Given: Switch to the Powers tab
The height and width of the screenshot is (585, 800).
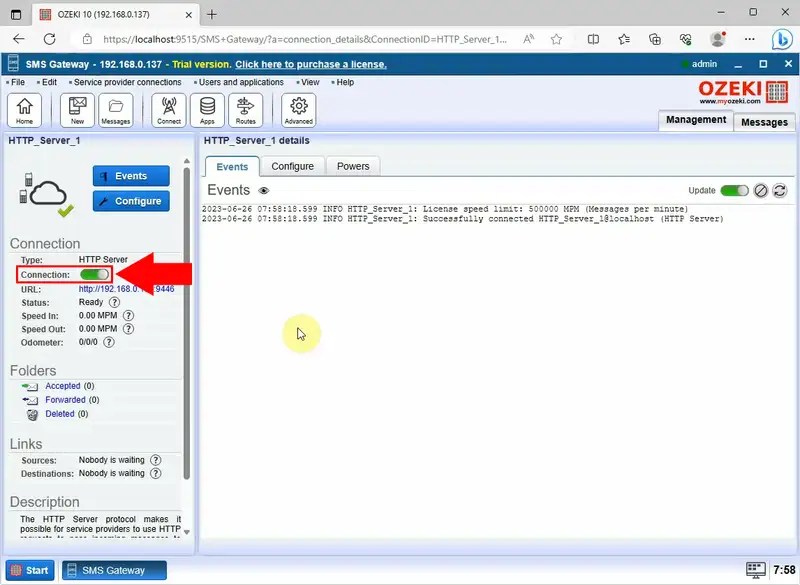Looking at the screenshot, I should (353, 166).
